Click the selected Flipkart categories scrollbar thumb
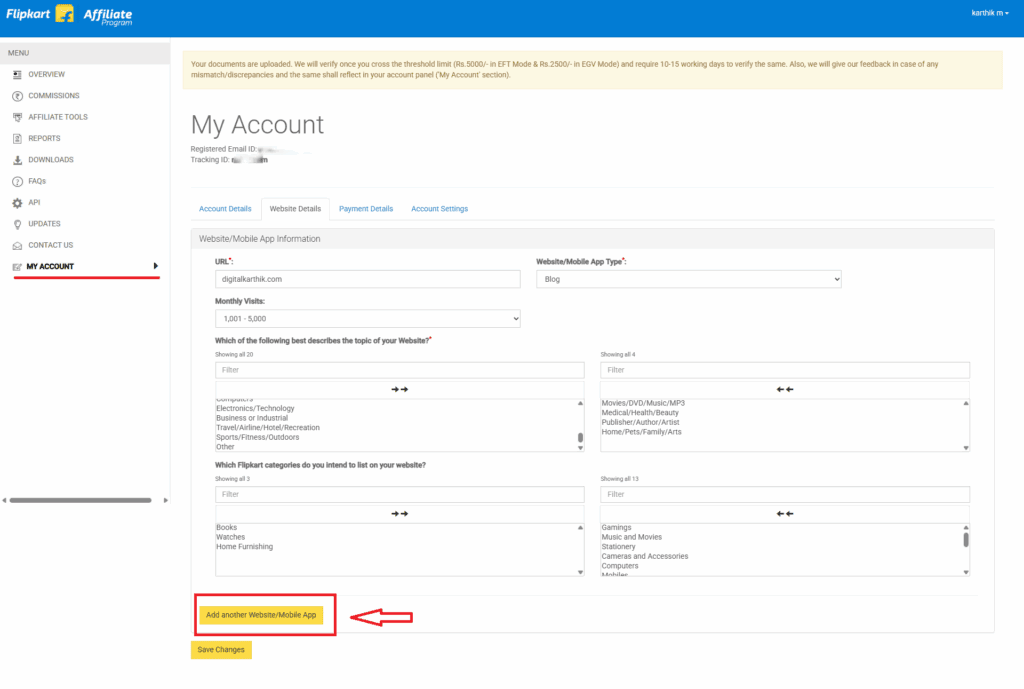The width and height of the screenshot is (1024, 689). click(966, 539)
